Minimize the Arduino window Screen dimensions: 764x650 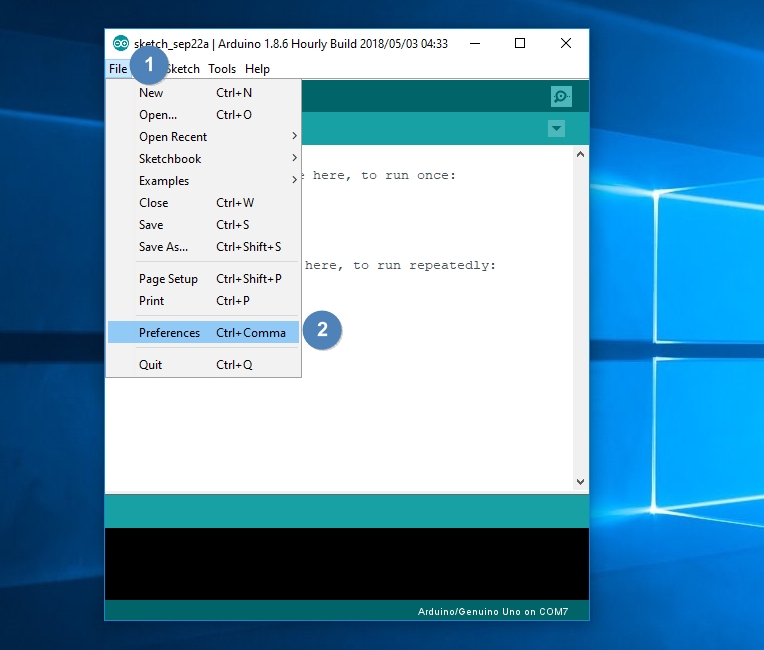coord(475,43)
